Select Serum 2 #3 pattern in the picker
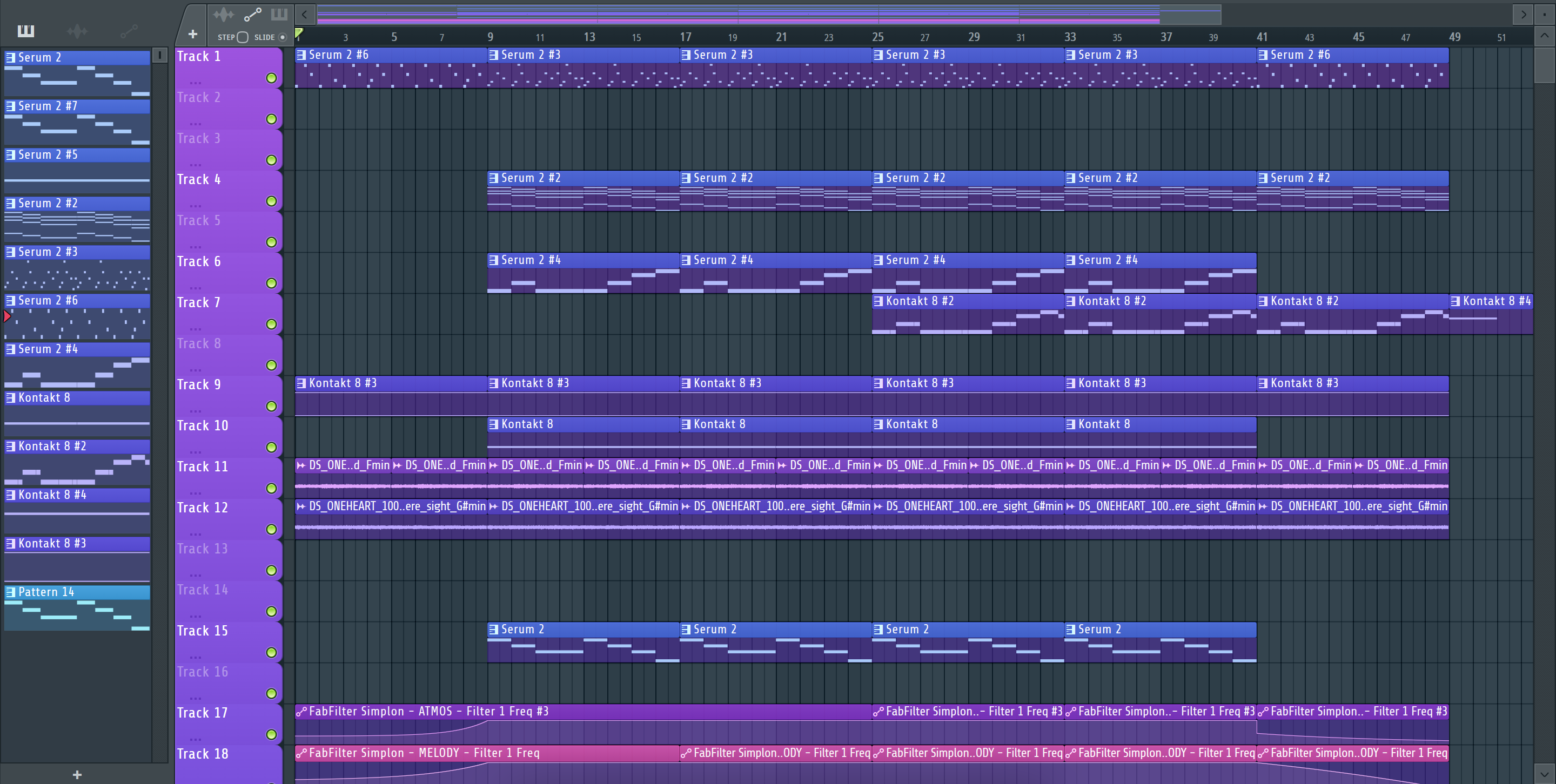 point(77,268)
